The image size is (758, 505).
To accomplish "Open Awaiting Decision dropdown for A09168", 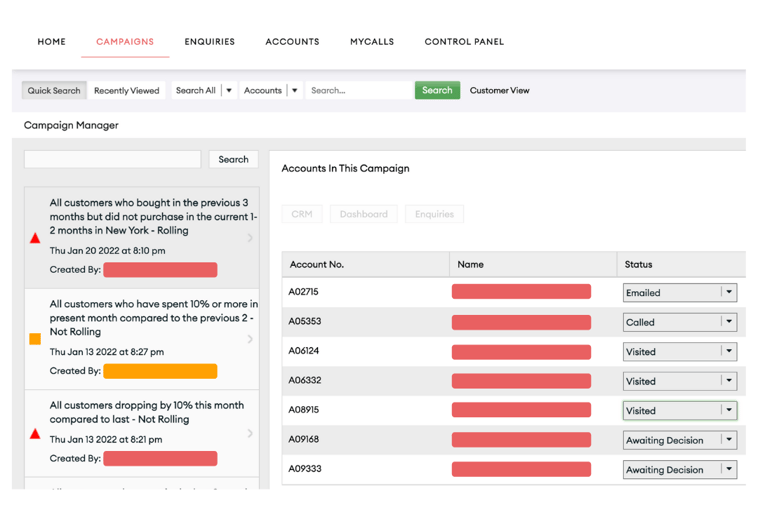I will tap(729, 440).
